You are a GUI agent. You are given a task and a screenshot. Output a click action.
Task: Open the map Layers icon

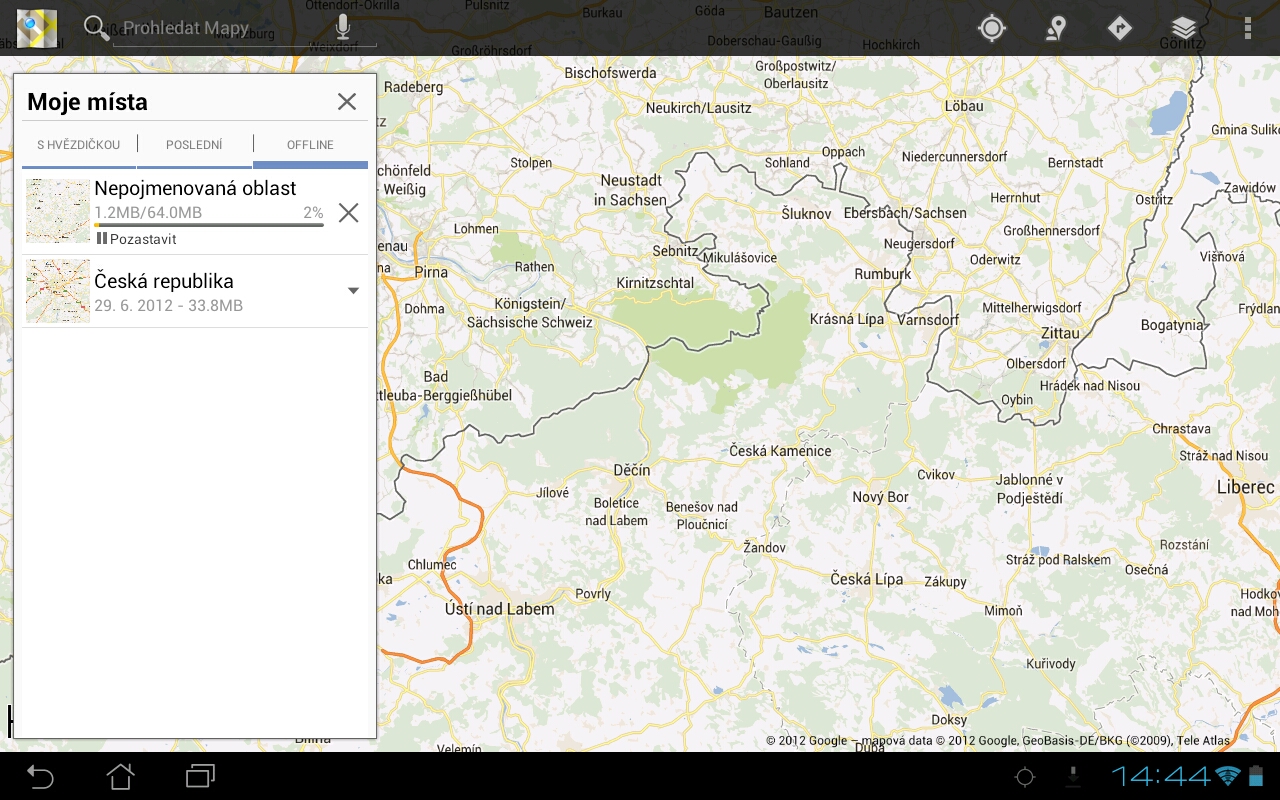[x=1184, y=28]
